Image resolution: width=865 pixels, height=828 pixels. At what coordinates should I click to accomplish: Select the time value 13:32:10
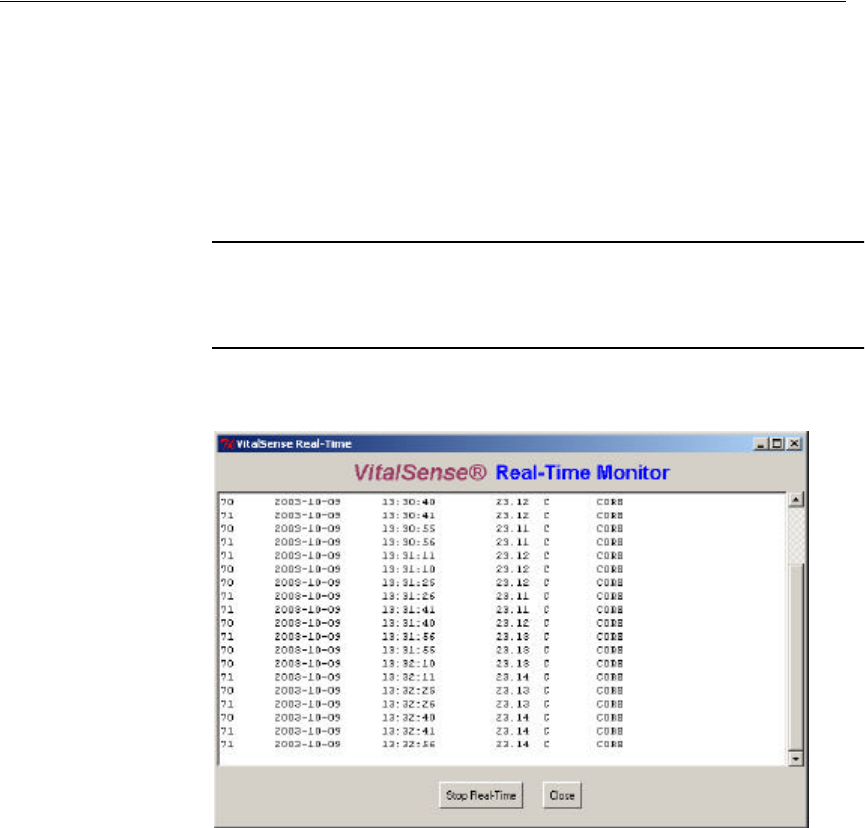(x=408, y=664)
